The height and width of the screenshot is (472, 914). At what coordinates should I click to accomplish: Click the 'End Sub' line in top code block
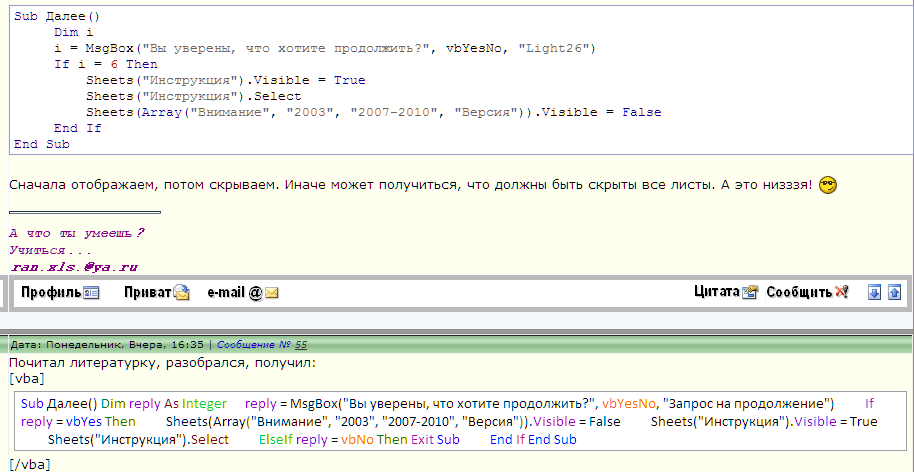click(41, 144)
